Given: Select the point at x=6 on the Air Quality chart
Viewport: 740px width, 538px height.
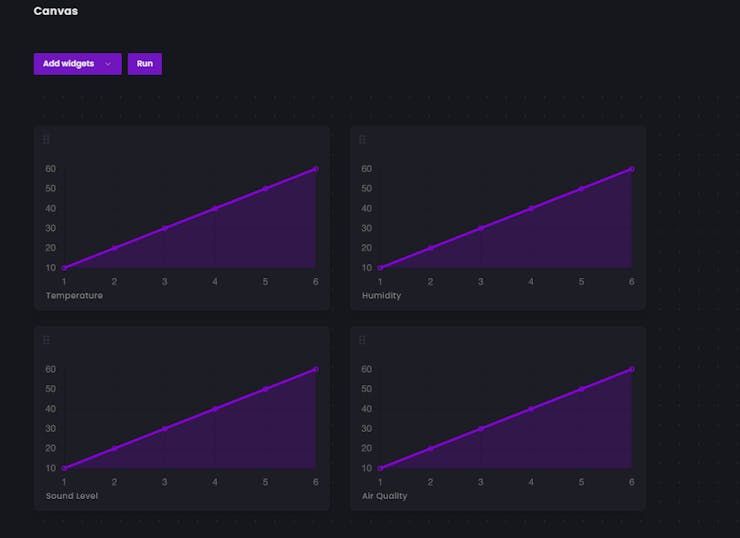Looking at the screenshot, I should [631, 370].
